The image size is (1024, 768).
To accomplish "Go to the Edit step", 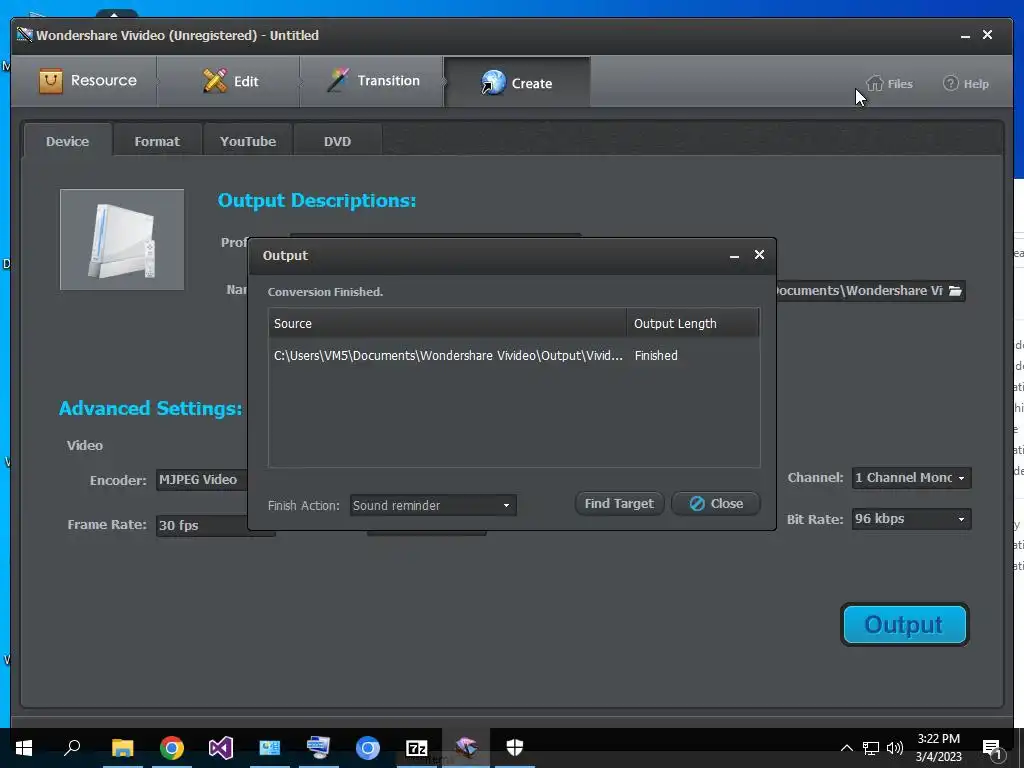I will tap(230, 81).
